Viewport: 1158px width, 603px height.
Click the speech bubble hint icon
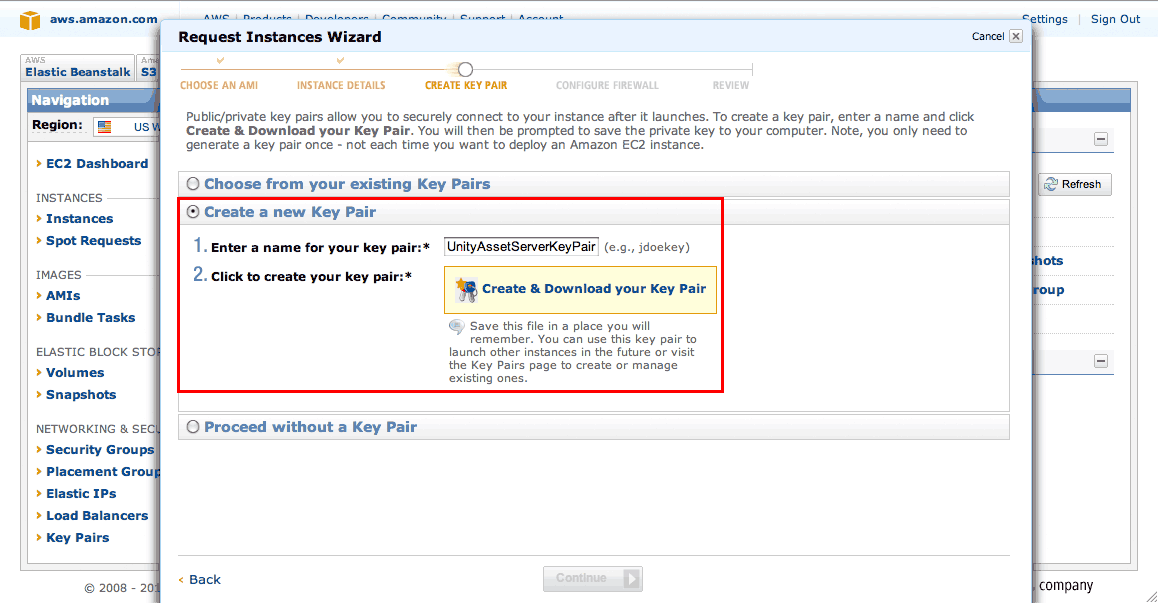[x=456, y=327]
